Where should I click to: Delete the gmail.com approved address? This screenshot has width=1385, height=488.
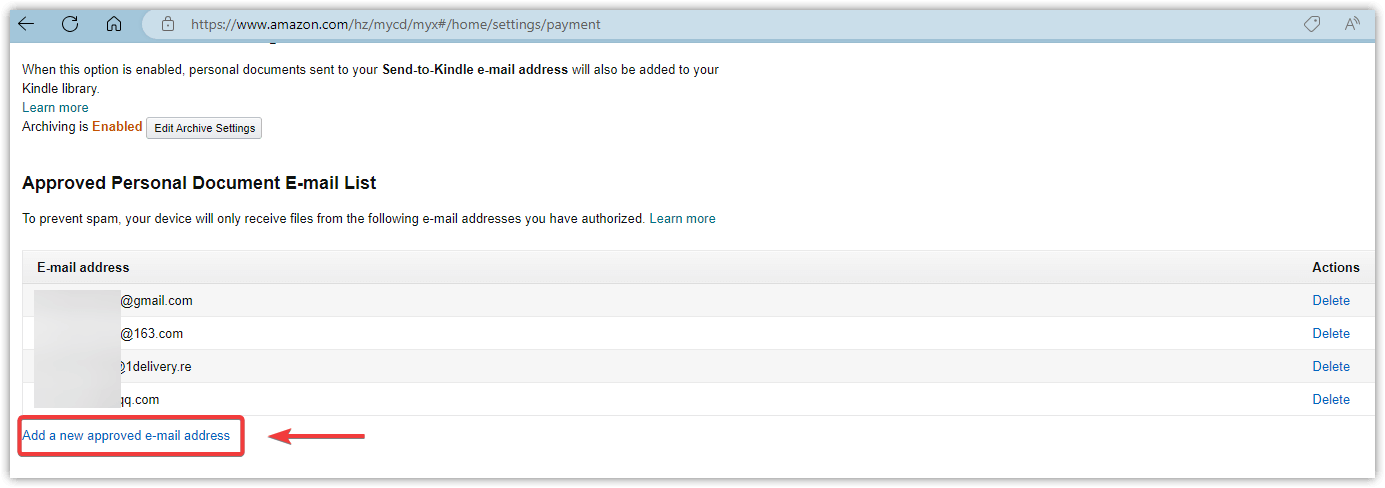[1330, 300]
